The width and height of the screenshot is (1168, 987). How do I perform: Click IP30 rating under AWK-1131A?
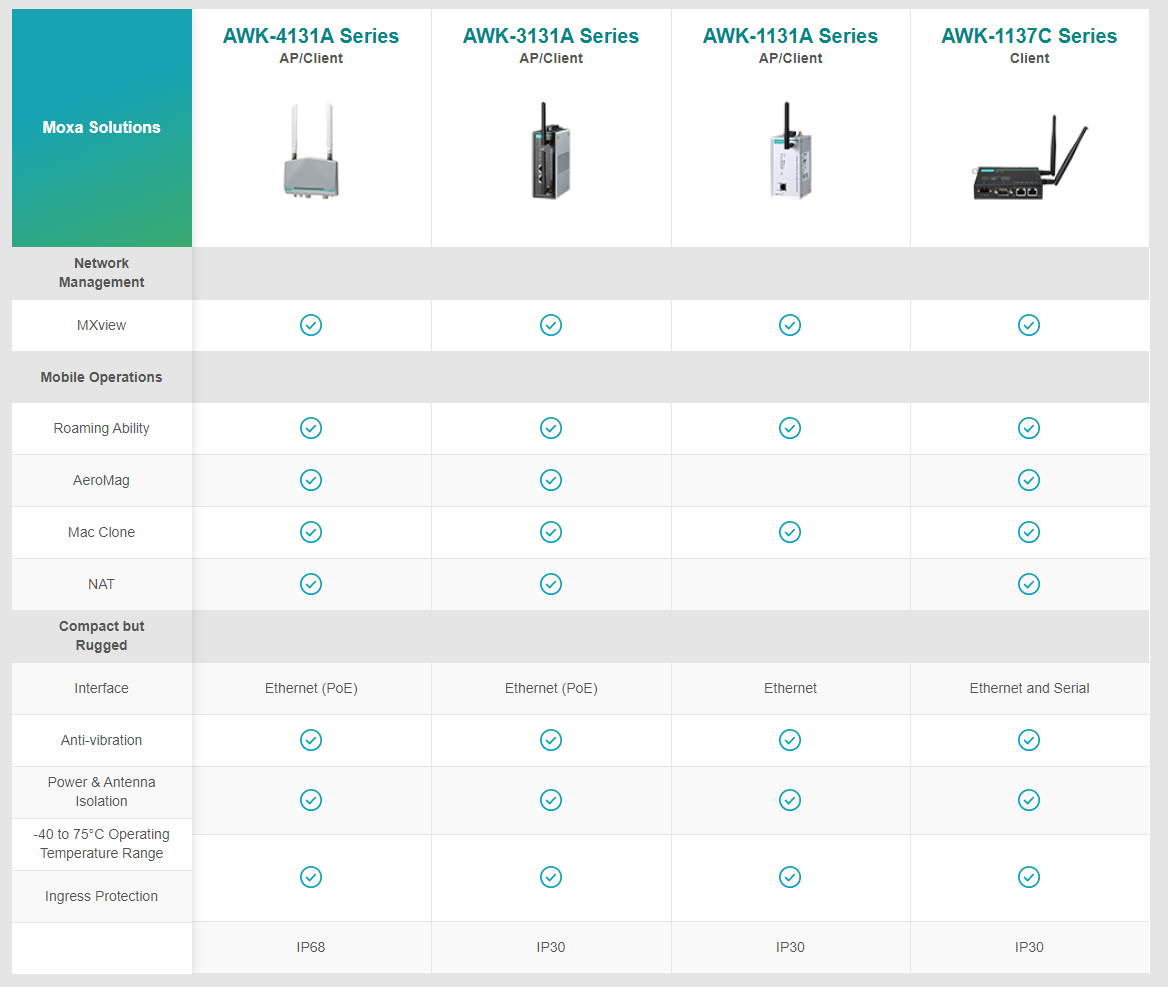[790, 948]
